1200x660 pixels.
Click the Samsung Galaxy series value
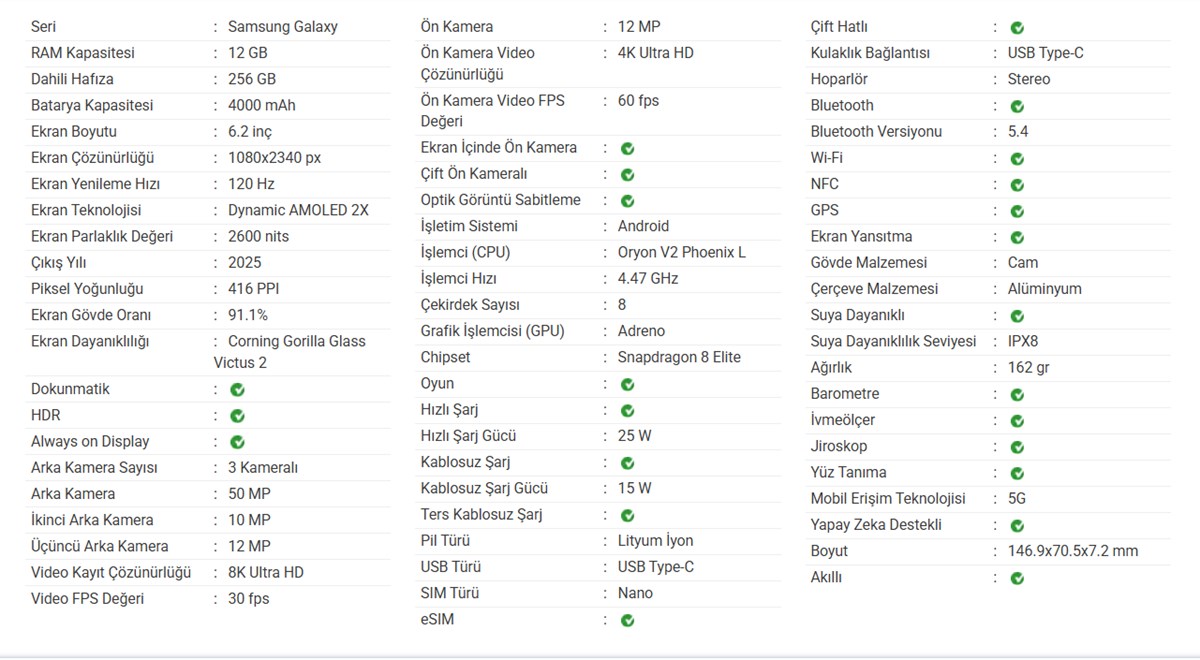point(282,27)
